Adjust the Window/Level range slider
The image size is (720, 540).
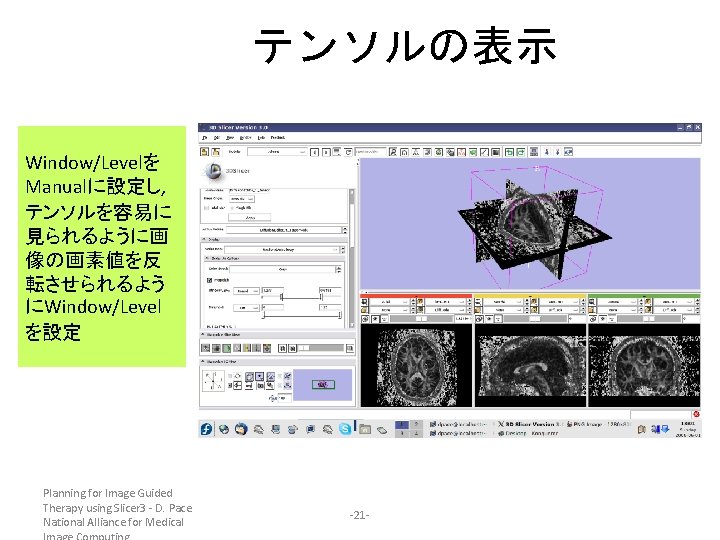(x=301, y=298)
